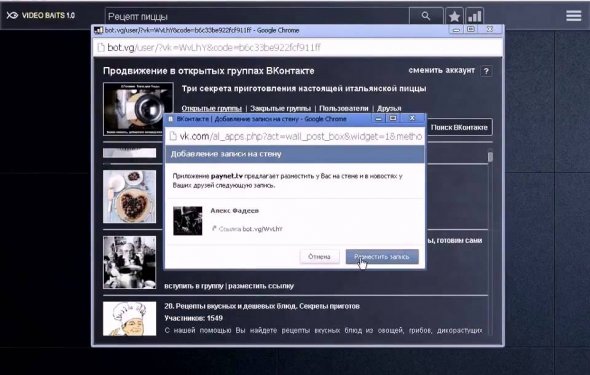
Task: Click the VIDEO BAITS 1.0 title text
Action: click(48, 15)
